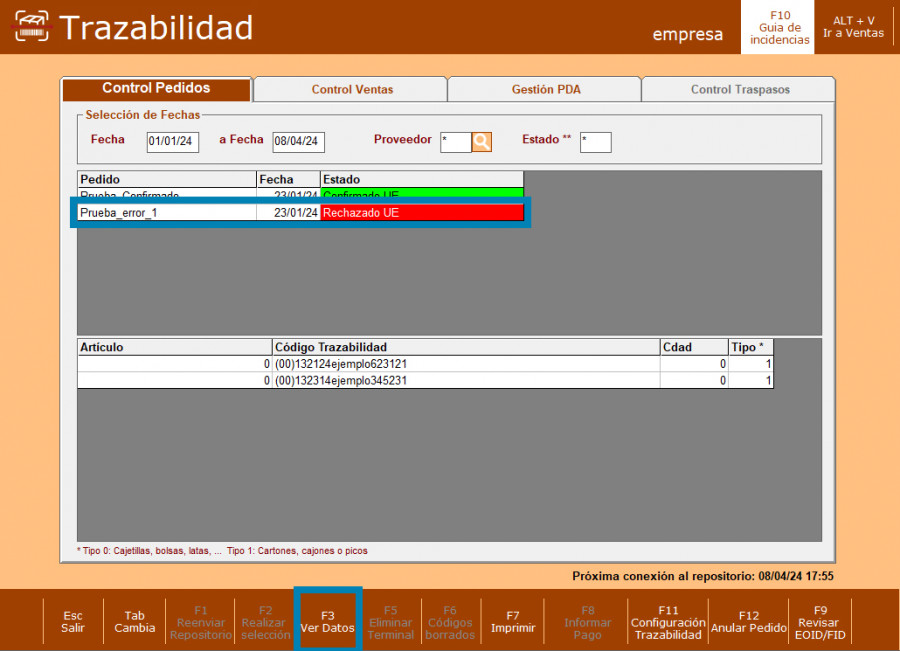Select the Control Traspasos tab
Screen dimensions: 900x651
click(x=740, y=90)
